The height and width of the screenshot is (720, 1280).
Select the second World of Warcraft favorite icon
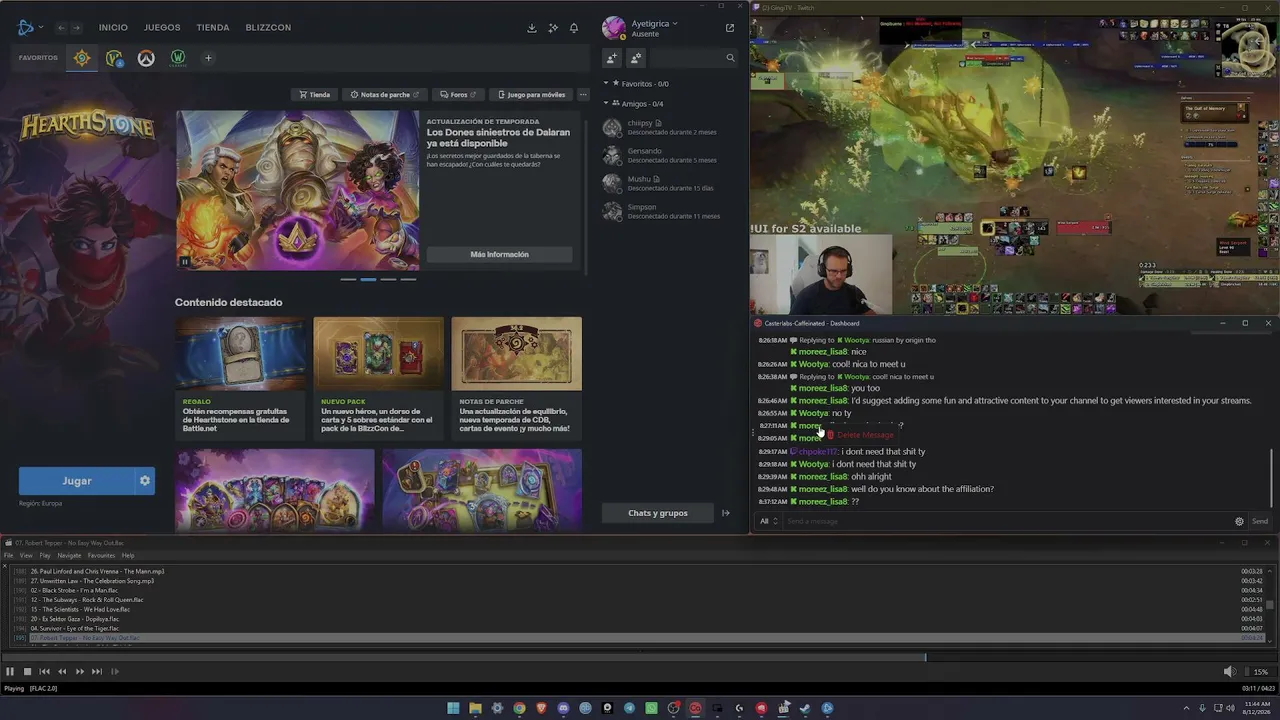[x=114, y=58]
